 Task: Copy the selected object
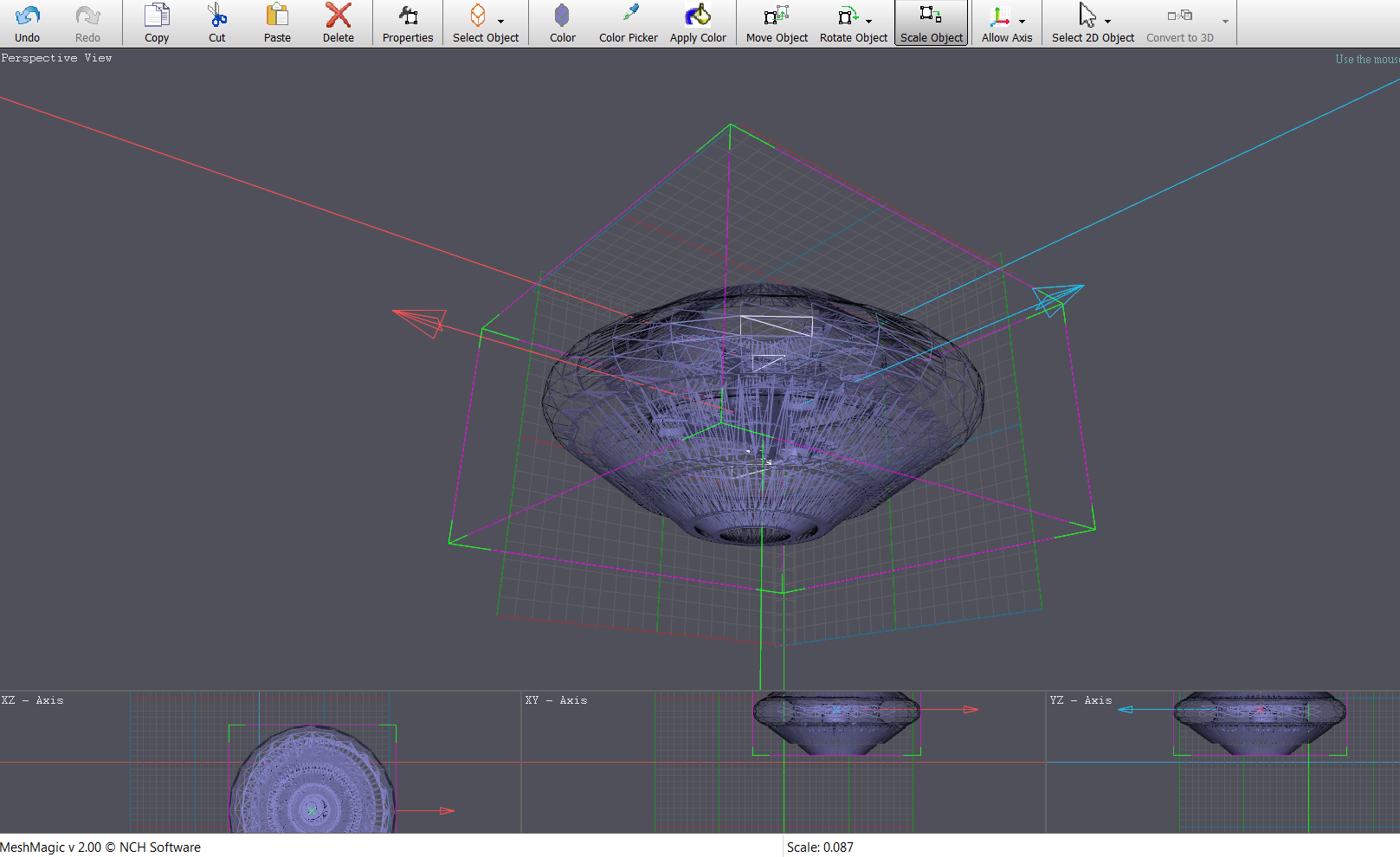157,23
